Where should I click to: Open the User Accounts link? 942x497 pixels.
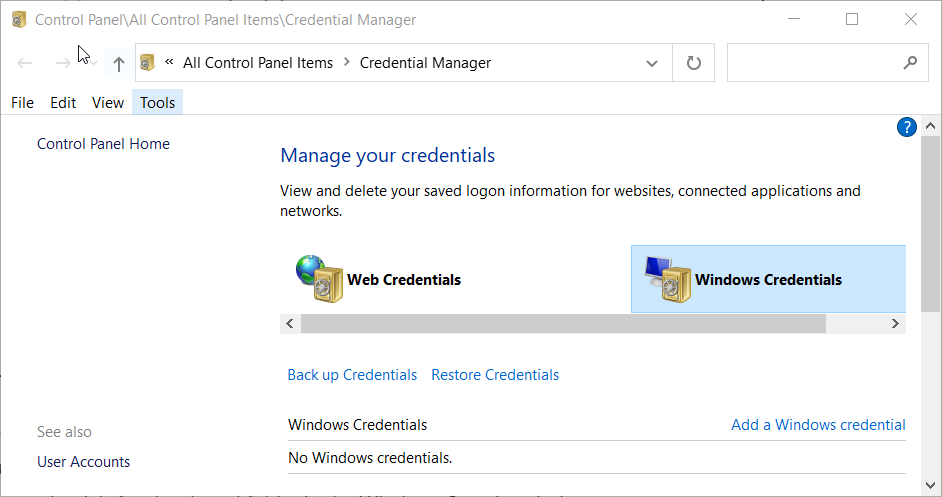pos(84,462)
